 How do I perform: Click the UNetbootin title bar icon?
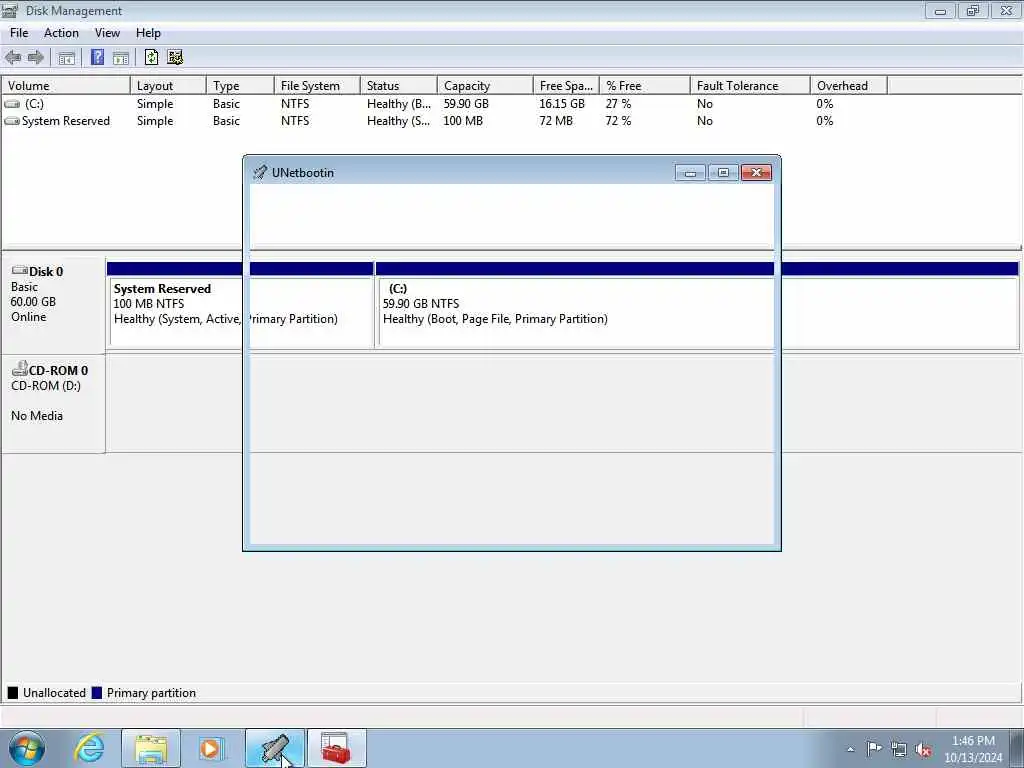[x=260, y=172]
